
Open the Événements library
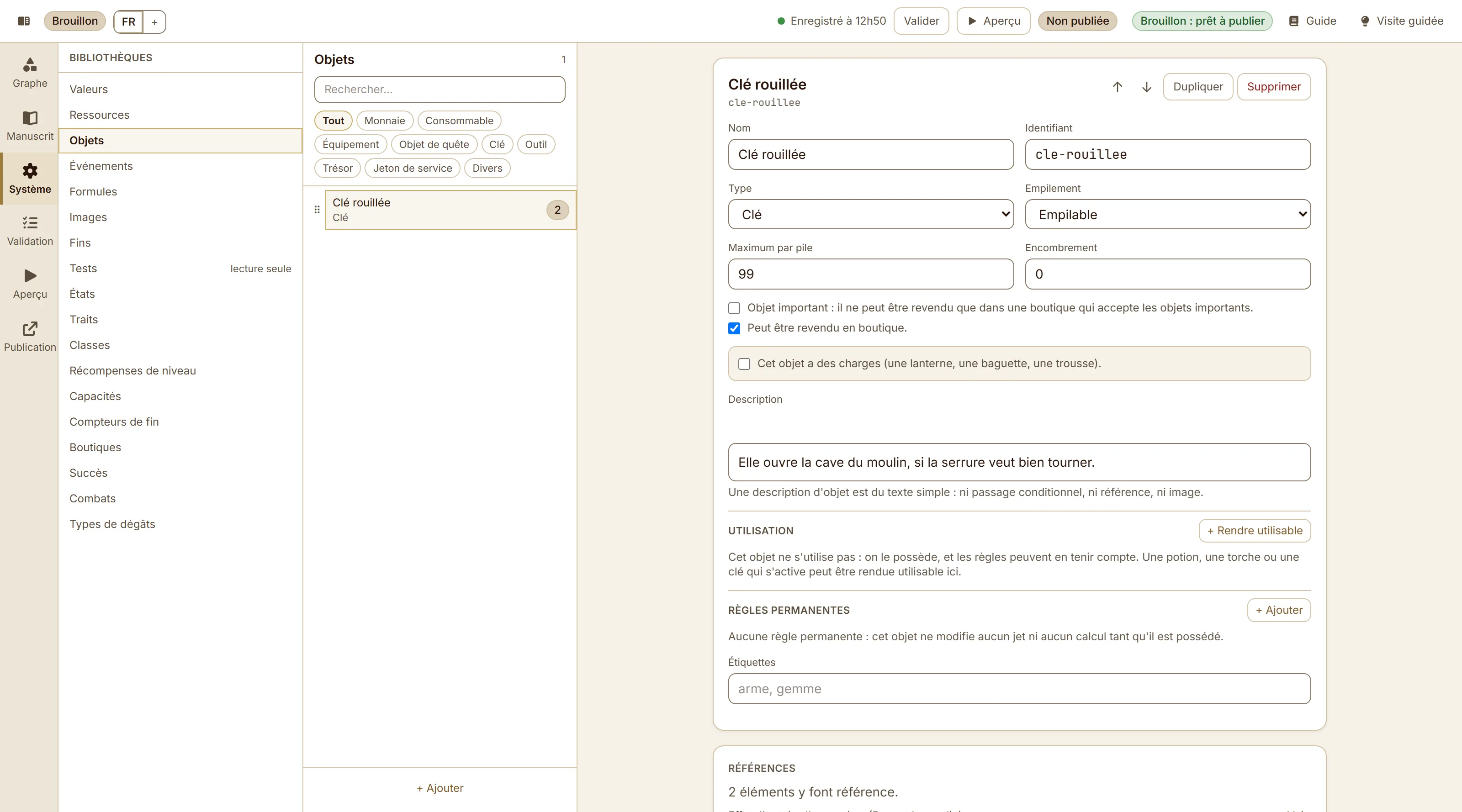click(180, 166)
